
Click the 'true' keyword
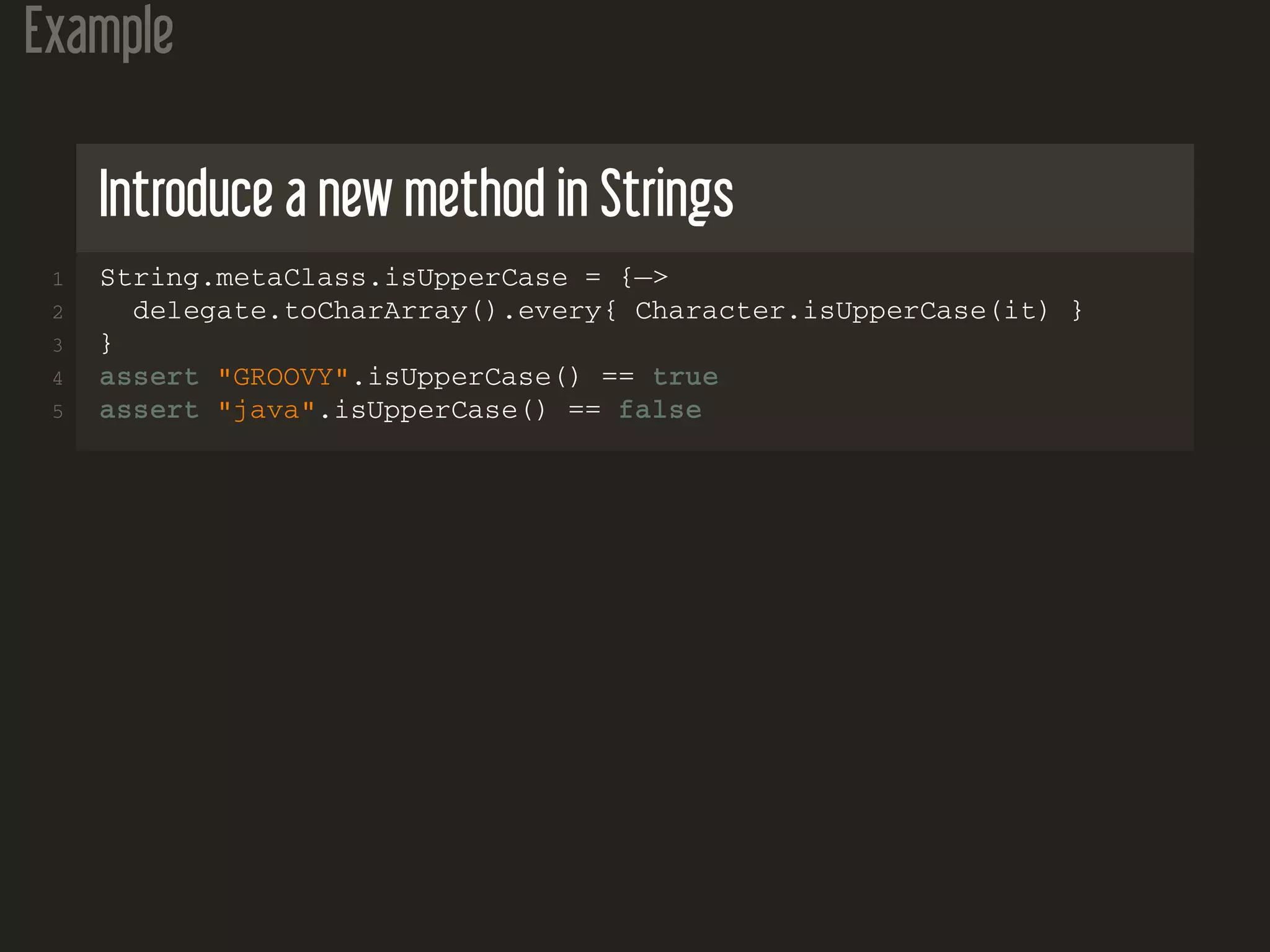685,377
